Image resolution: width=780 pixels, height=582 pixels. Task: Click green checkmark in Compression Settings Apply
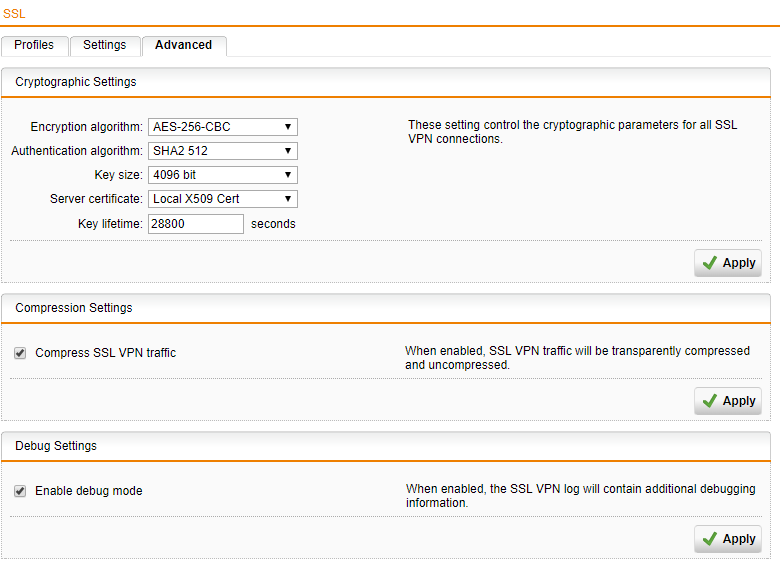coord(710,401)
